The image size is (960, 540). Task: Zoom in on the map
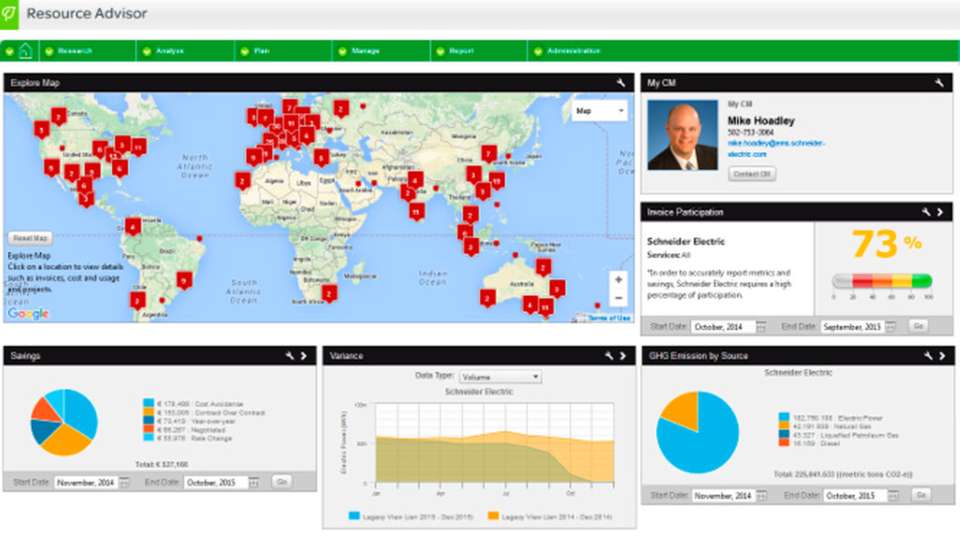(618, 280)
